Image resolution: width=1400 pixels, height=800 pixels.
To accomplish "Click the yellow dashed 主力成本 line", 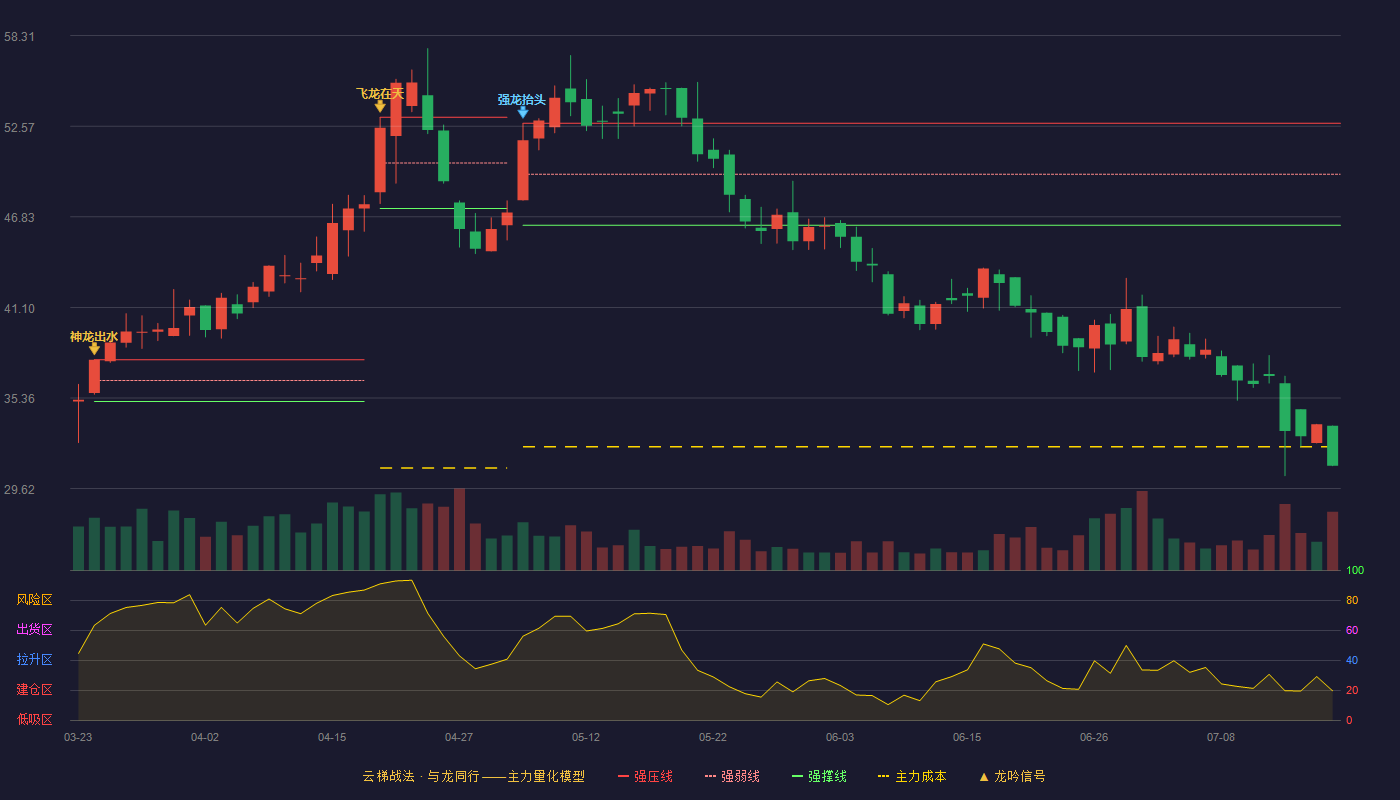I will [924, 447].
